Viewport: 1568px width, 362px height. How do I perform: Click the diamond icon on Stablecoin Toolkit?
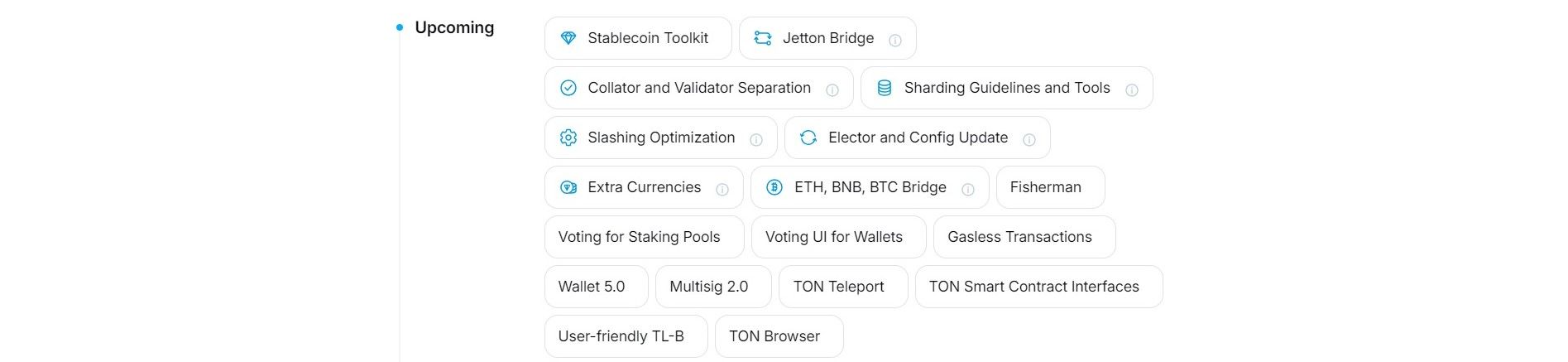(568, 38)
